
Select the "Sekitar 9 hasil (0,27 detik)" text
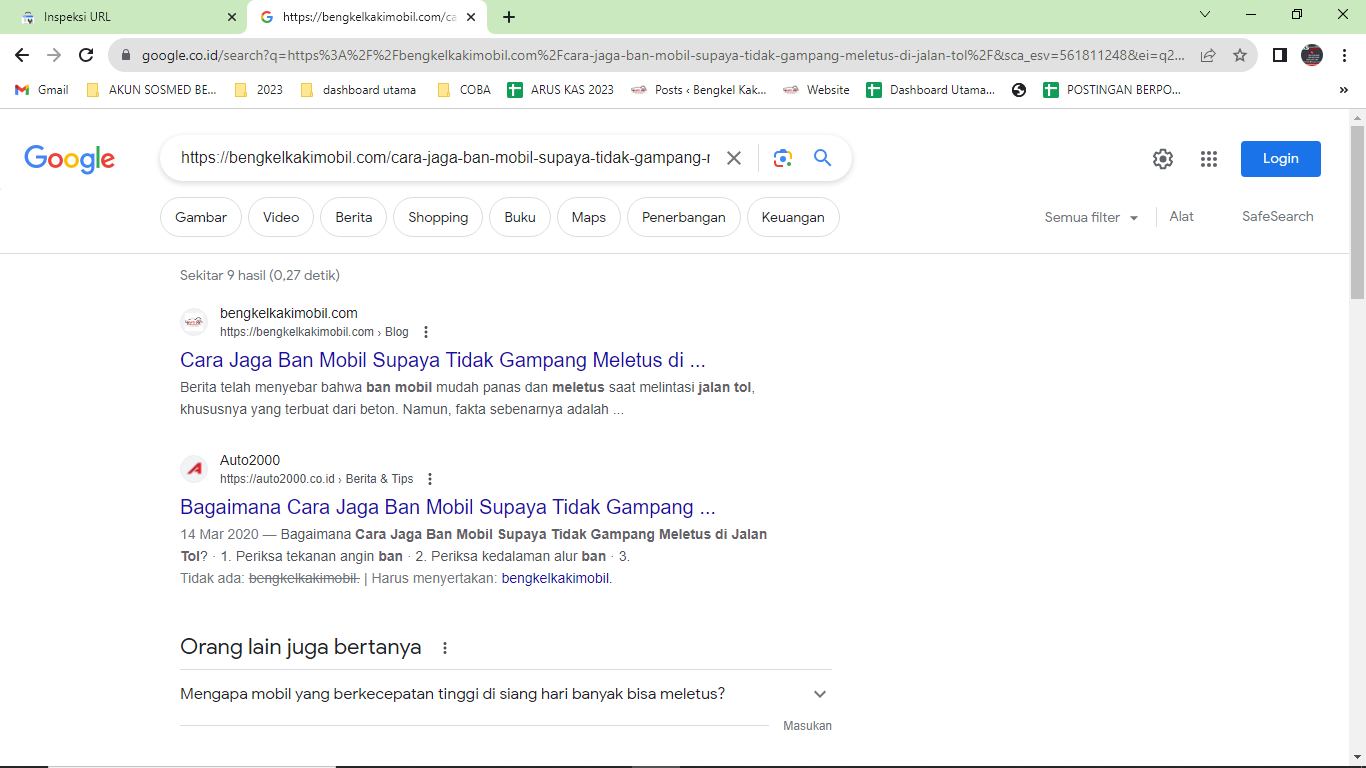tap(260, 275)
